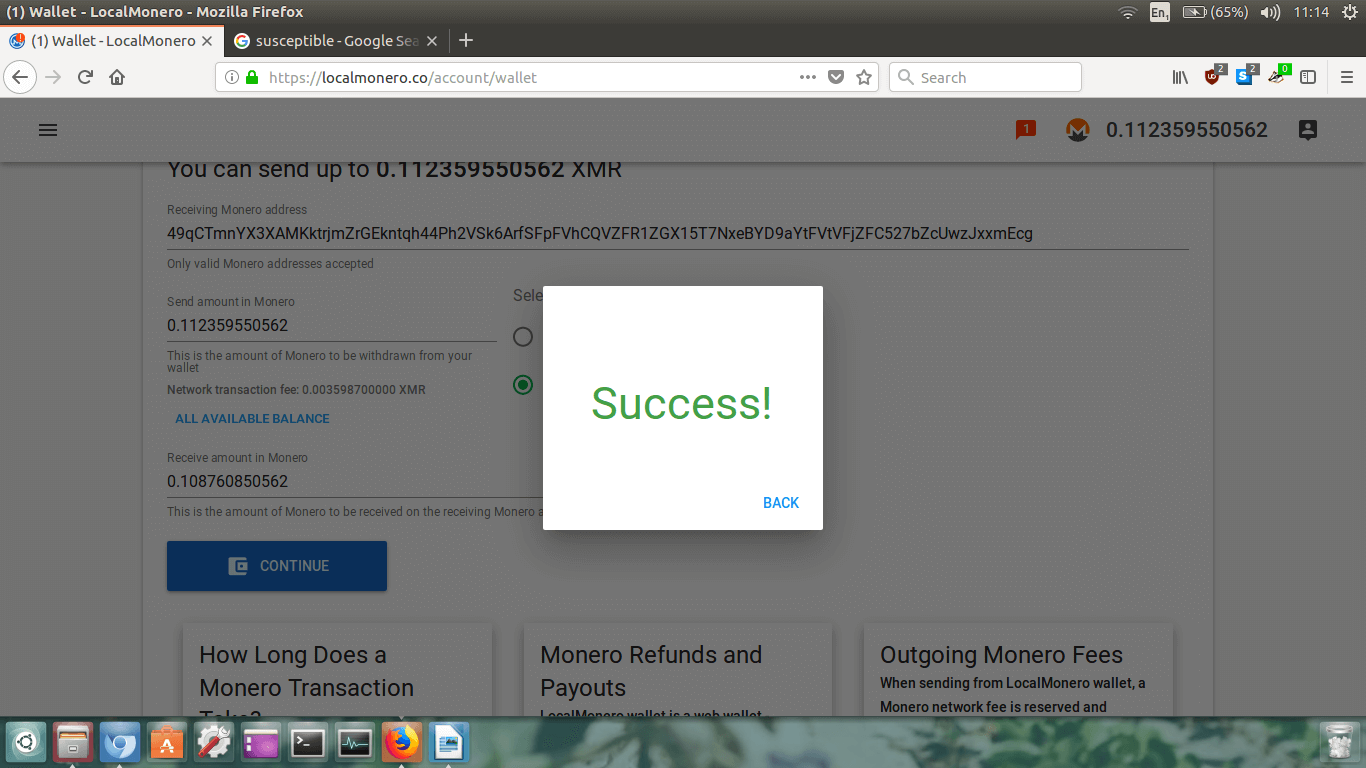Click Outgoing Monero Fees card heading

click(1001, 655)
